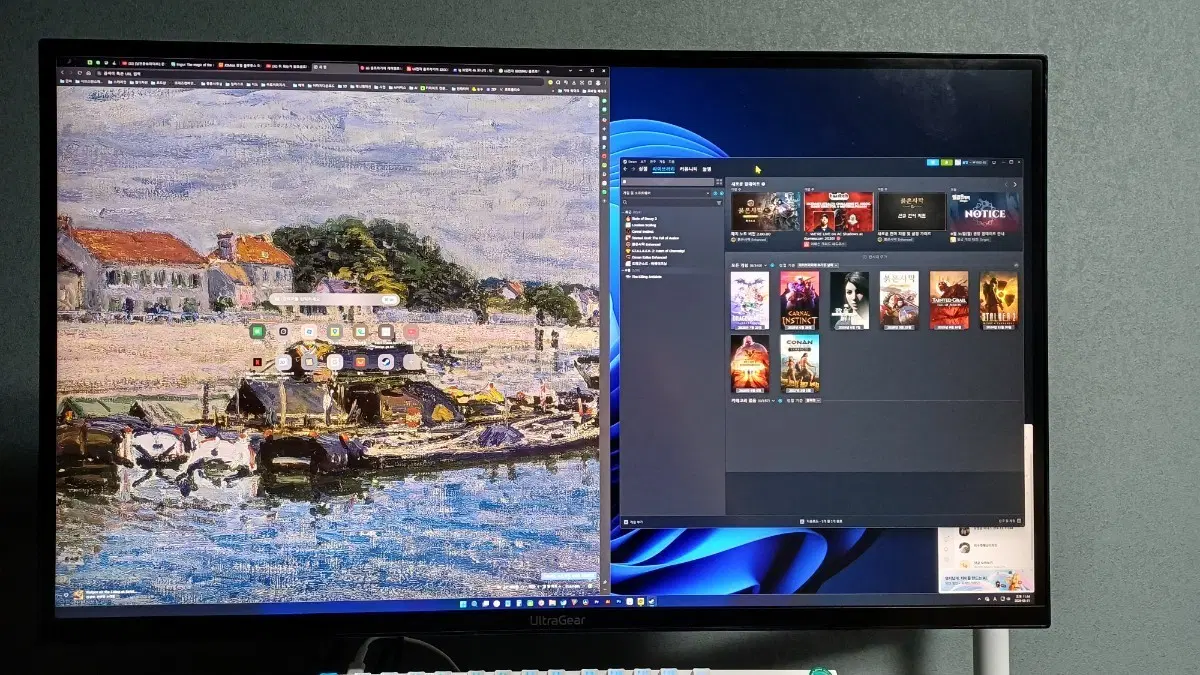
Task: Open the Steam menu in the menu bar
Action: 631,160
